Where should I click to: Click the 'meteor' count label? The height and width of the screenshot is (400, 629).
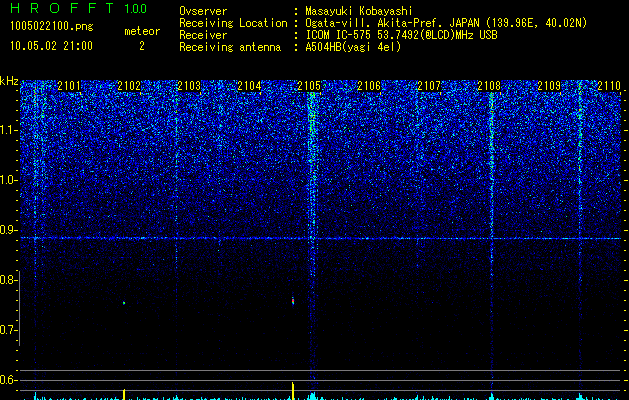click(x=142, y=31)
